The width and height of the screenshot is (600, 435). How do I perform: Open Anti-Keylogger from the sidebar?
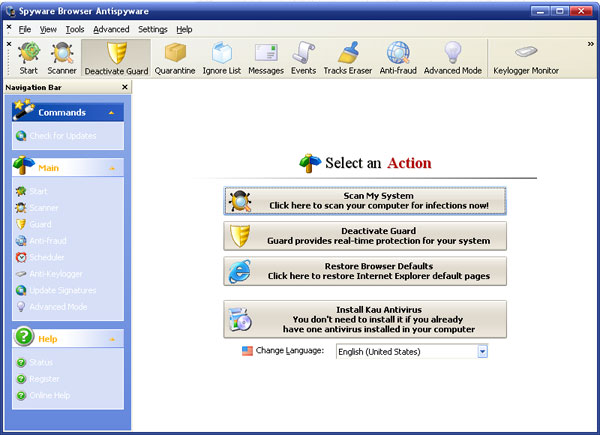[49, 274]
